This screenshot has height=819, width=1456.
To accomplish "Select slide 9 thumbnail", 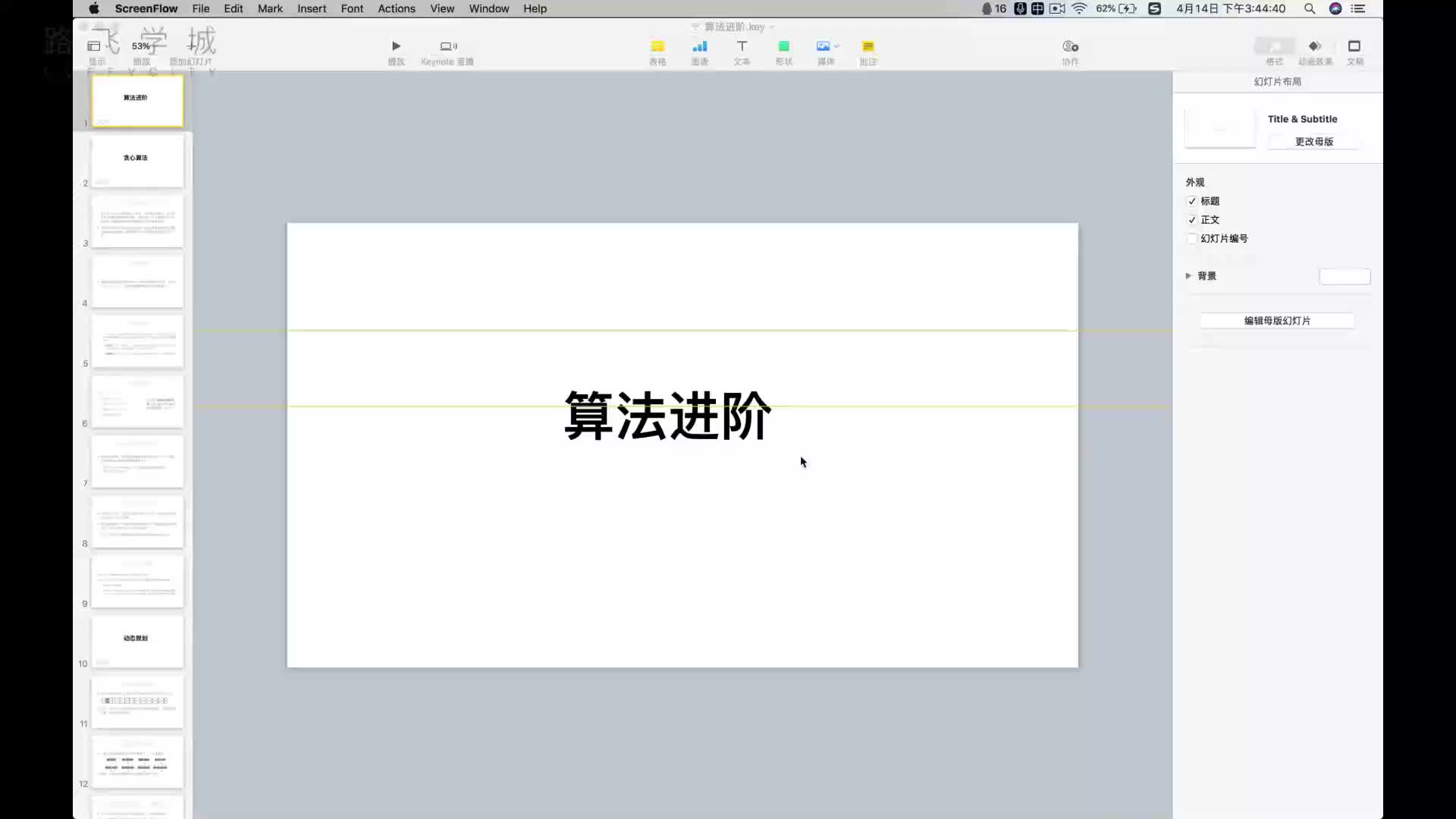I will [137, 582].
